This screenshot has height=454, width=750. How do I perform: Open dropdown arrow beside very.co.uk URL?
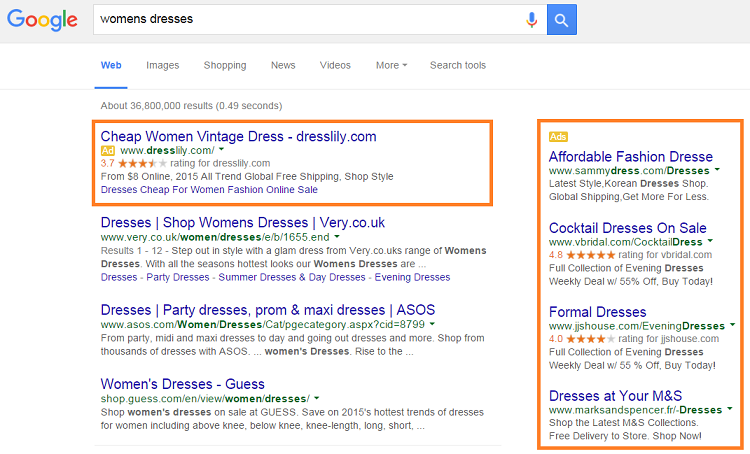337,236
